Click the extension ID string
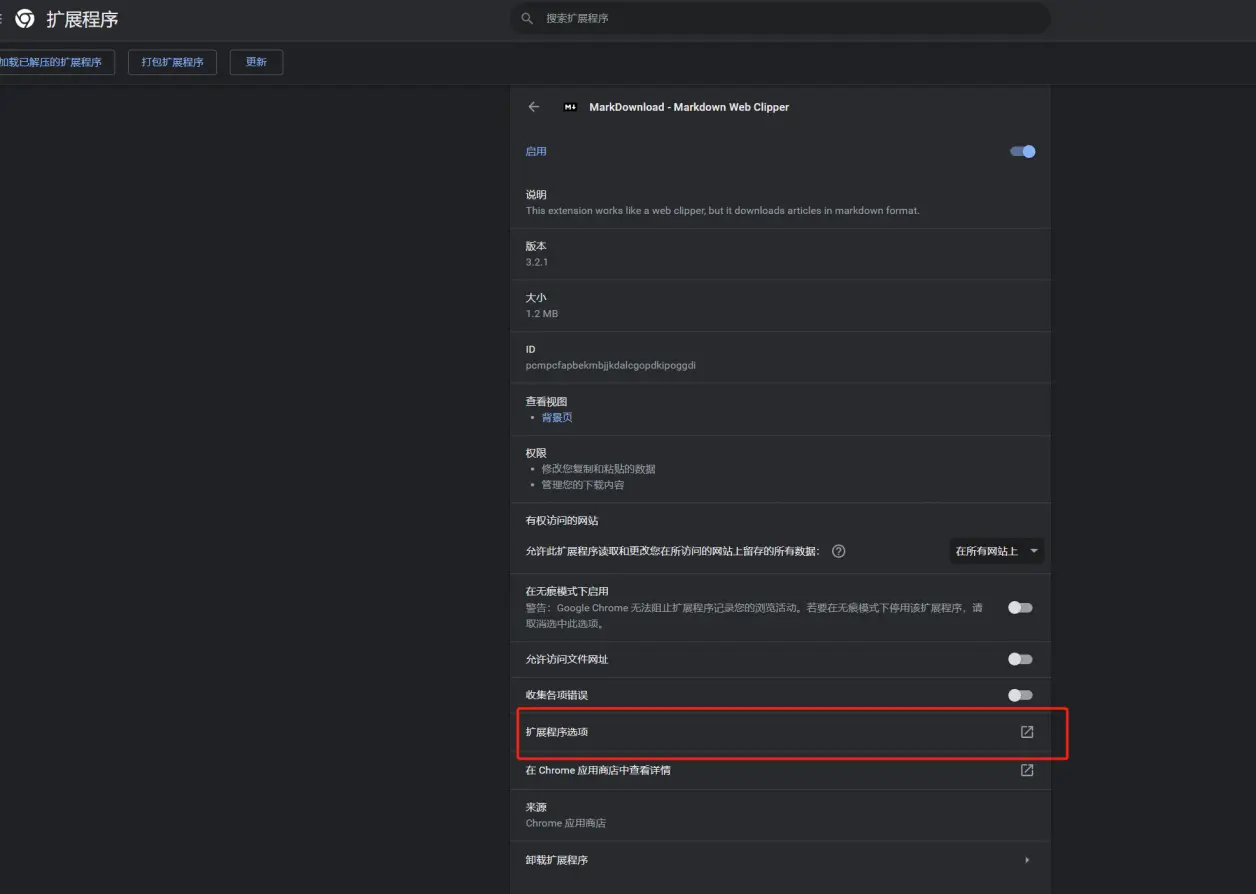 point(611,366)
